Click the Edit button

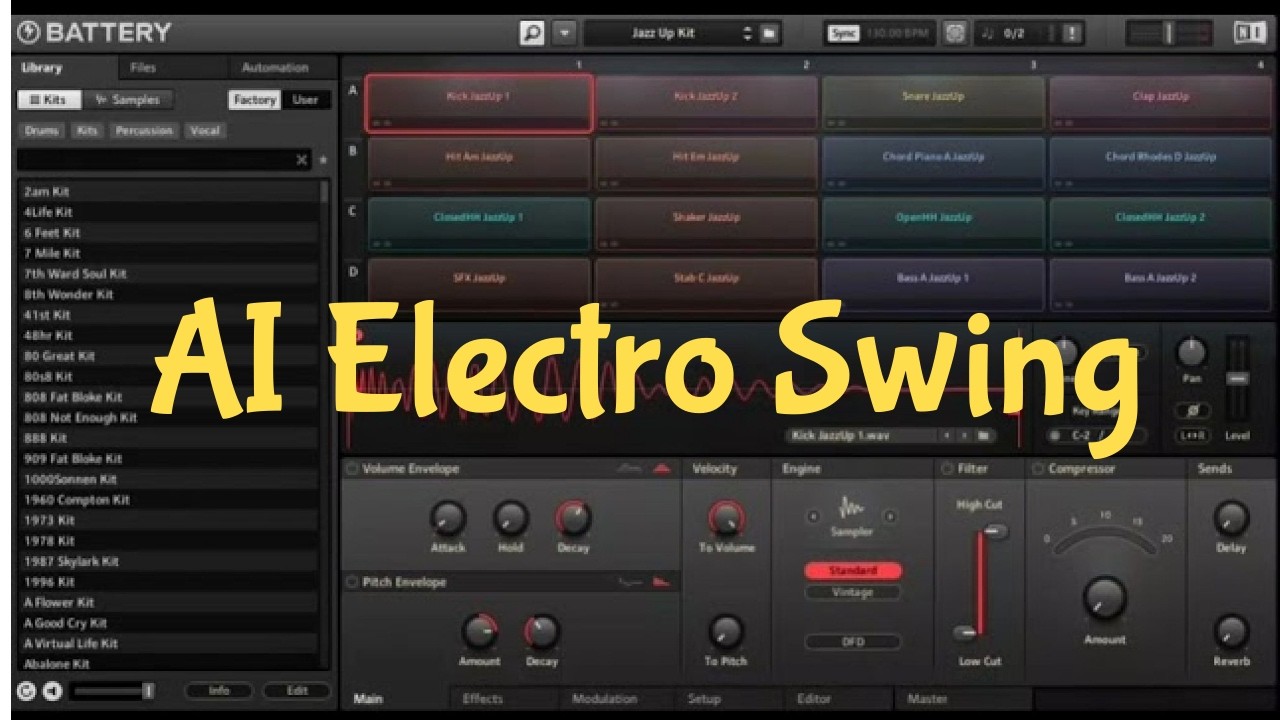(x=297, y=691)
